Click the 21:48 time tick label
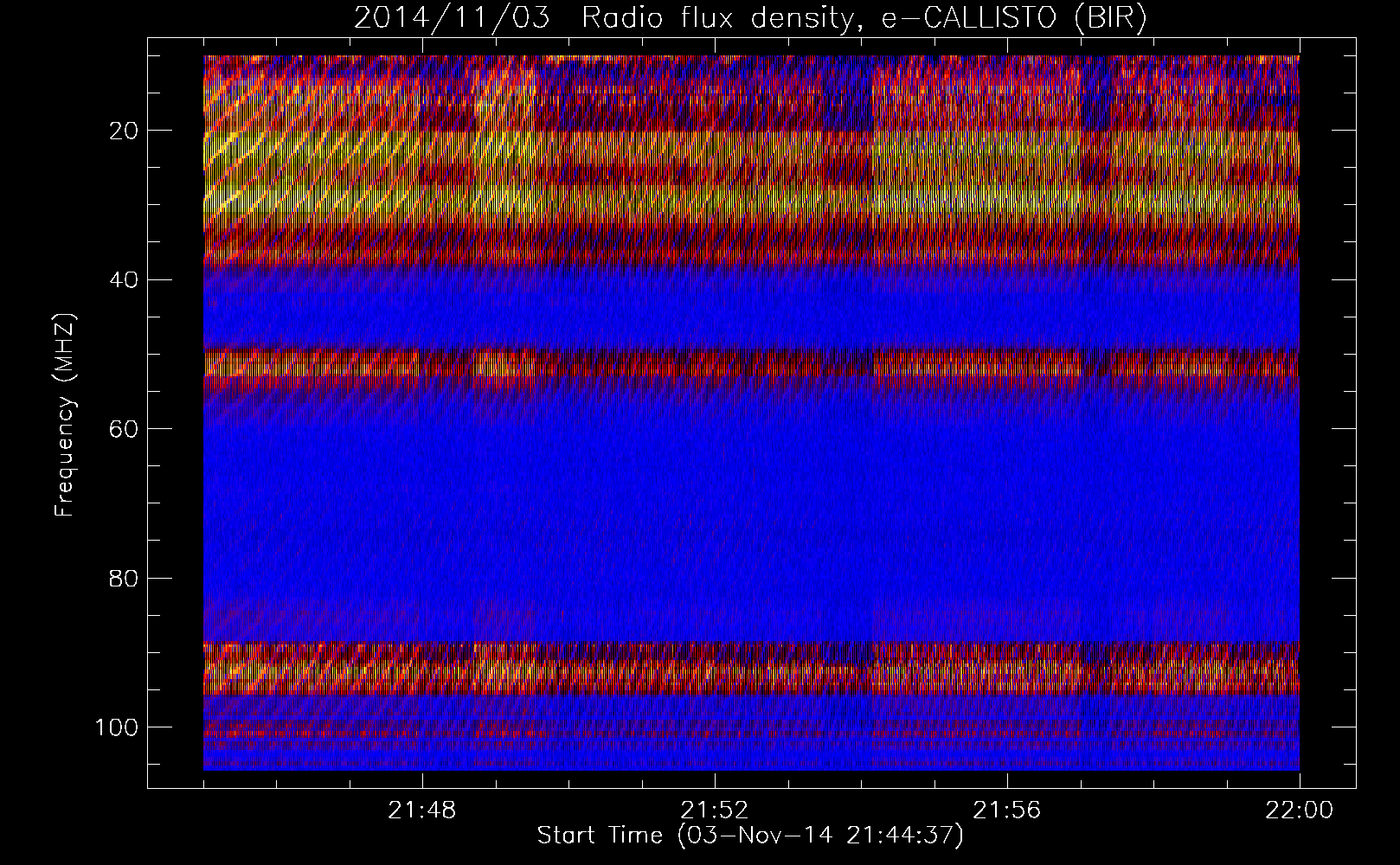 422,811
